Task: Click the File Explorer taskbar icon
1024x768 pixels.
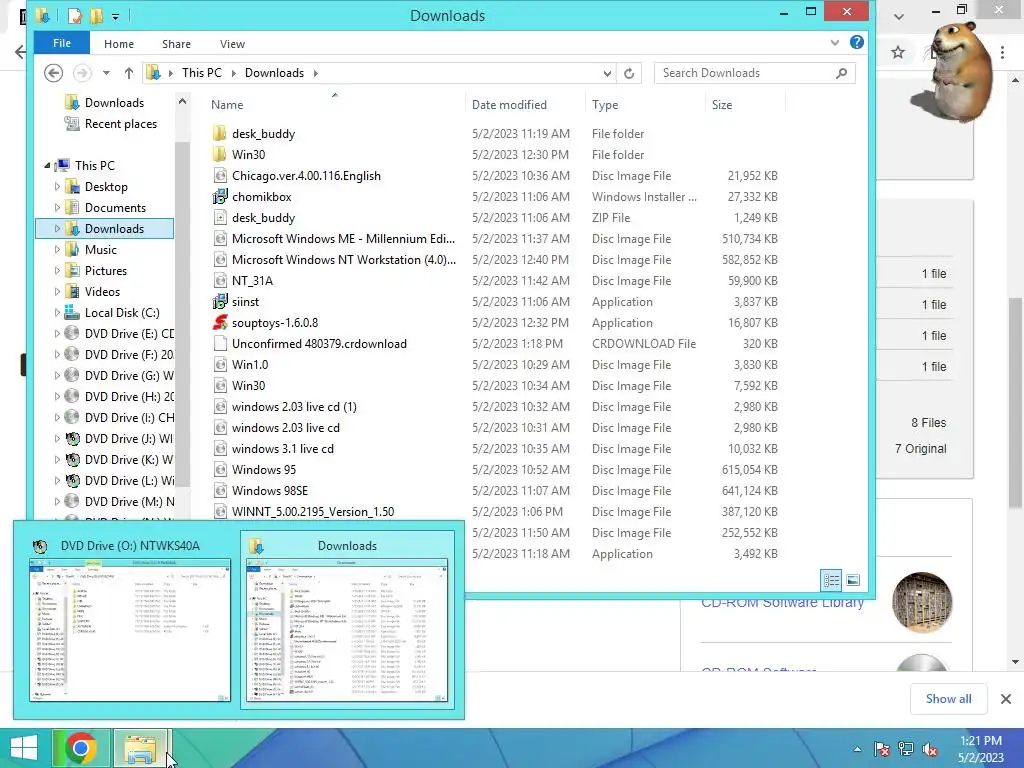Action: 140,748
